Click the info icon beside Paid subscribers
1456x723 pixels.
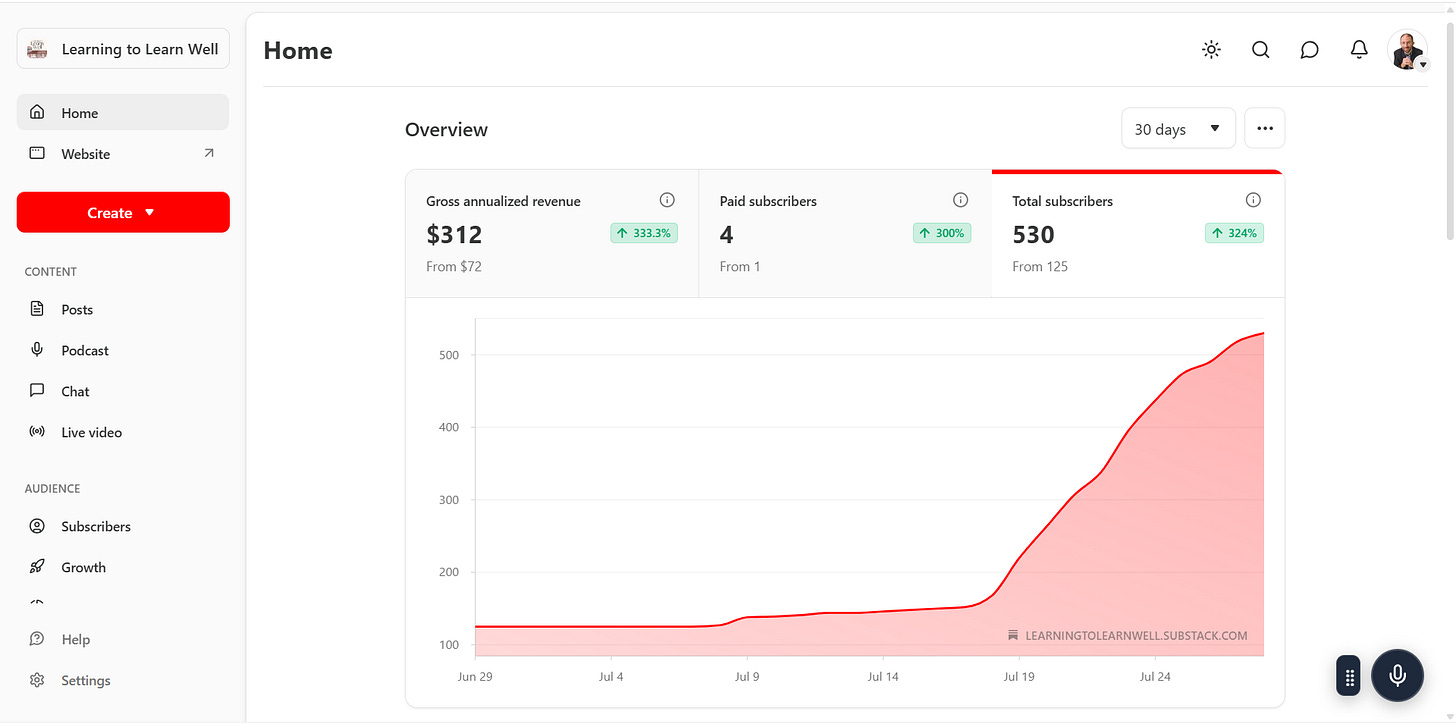tap(960, 200)
